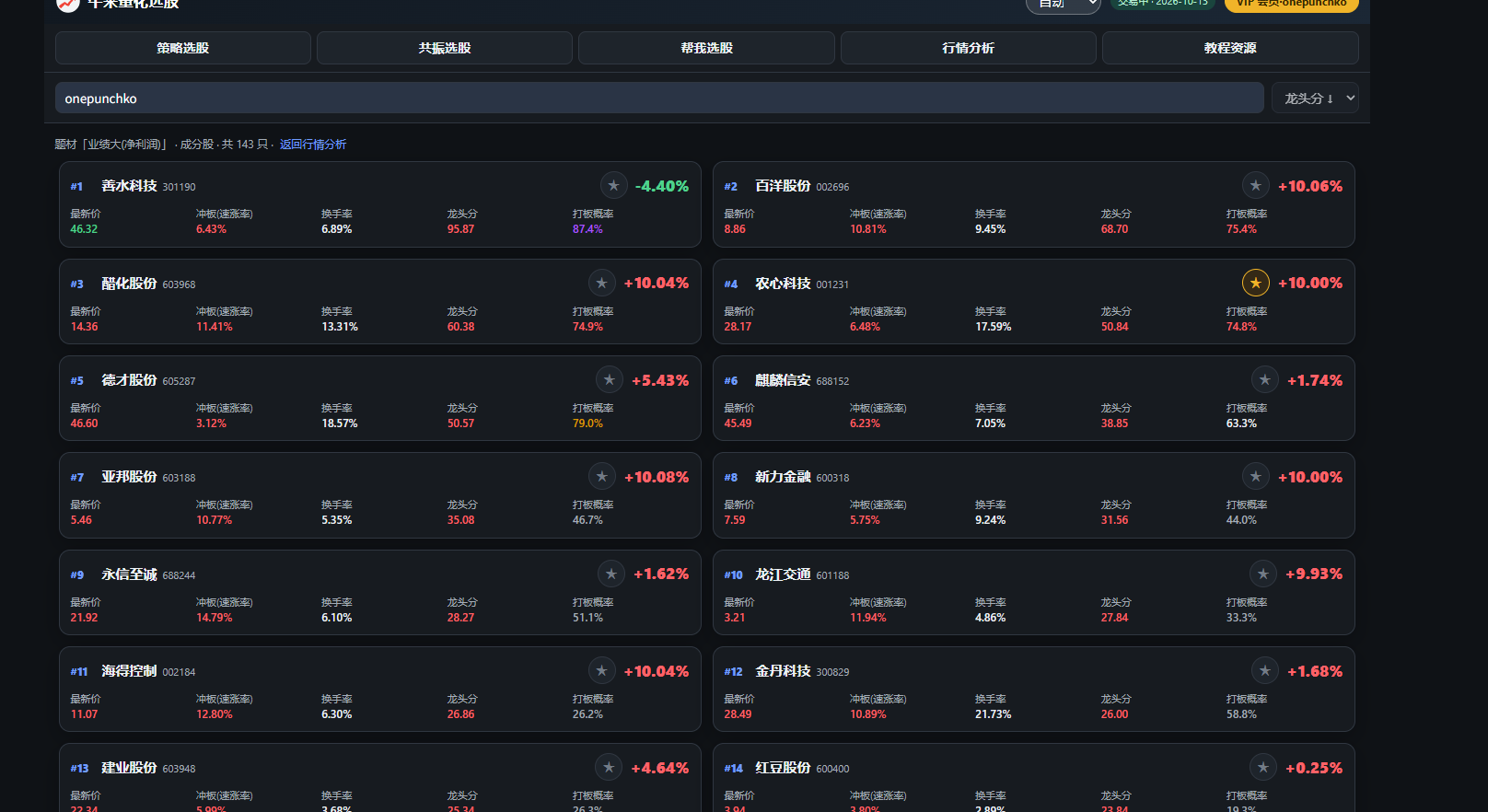The width and height of the screenshot is (1488, 812).
Task: Toggle 海得控制's favorite star
Action: 602,670
